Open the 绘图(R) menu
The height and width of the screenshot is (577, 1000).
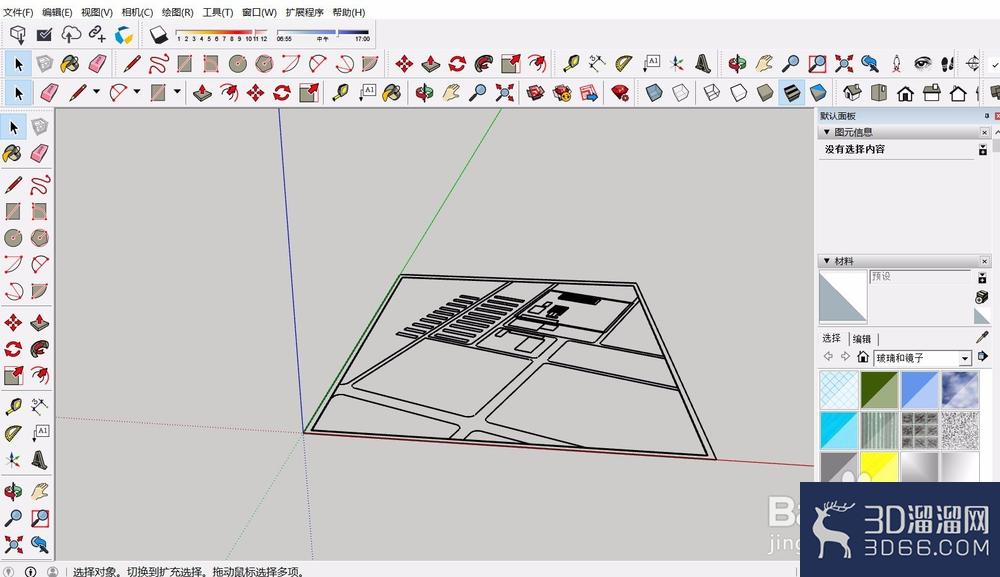(x=177, y=12)
